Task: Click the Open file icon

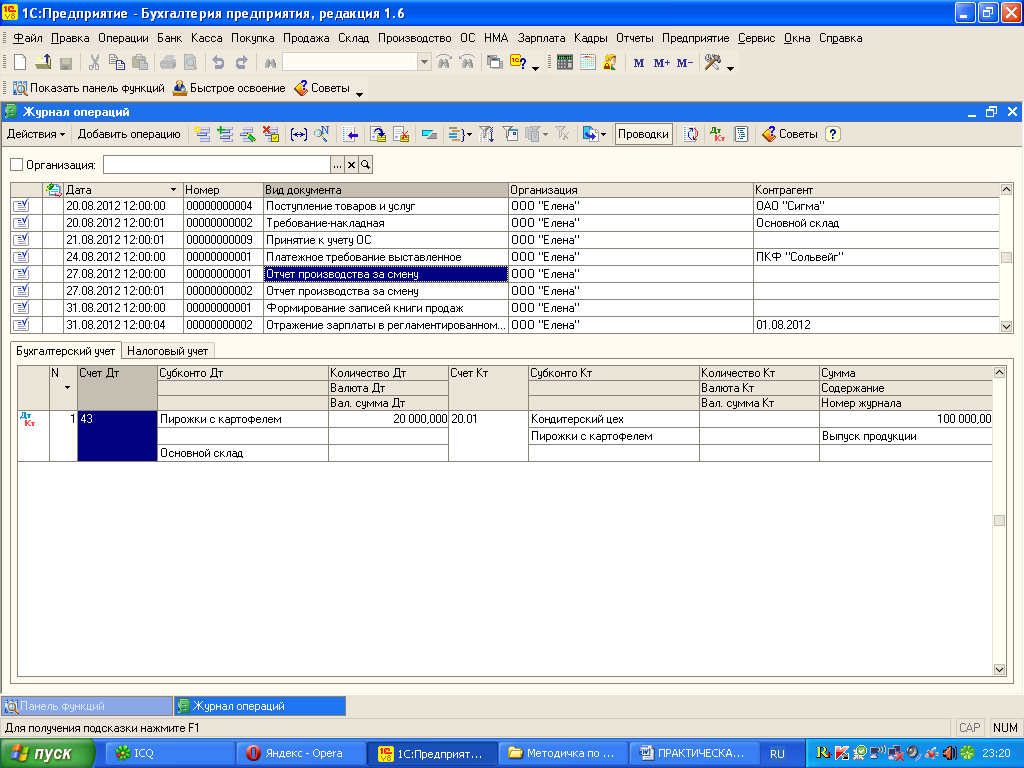Action: point(43,63)
